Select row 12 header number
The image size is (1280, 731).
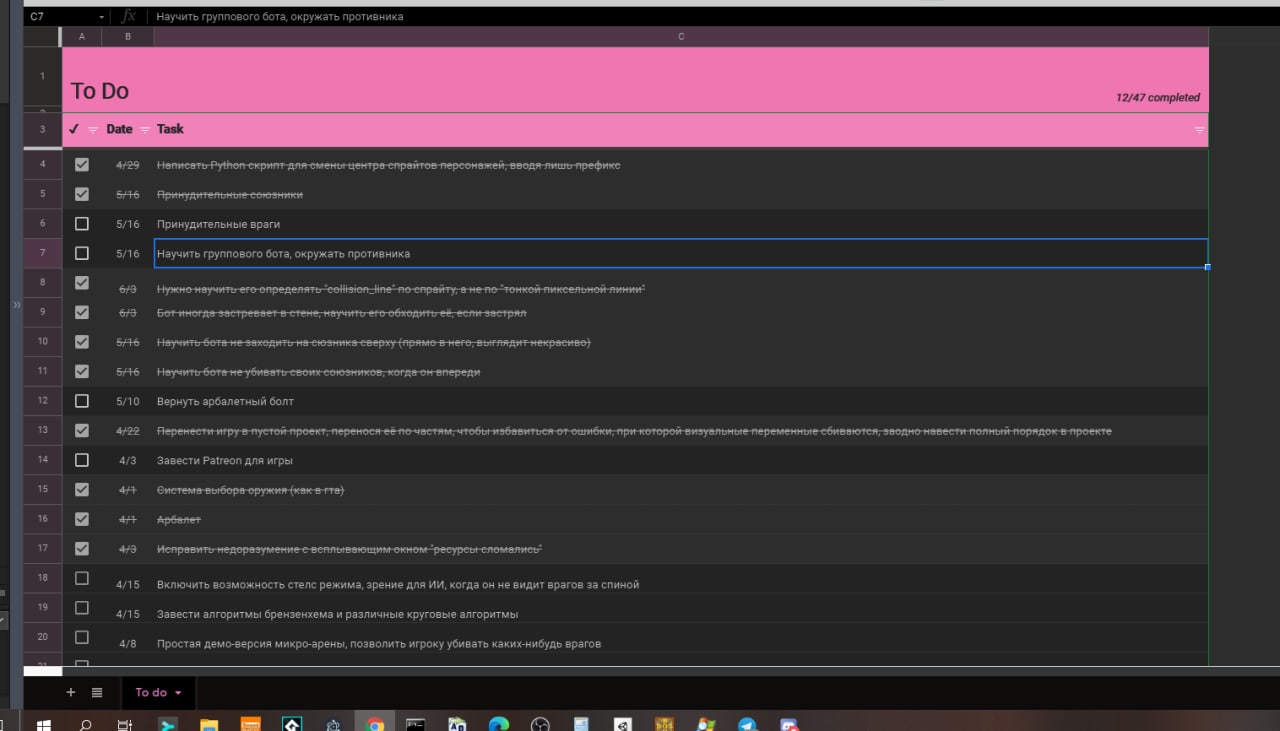coord(42,401)
